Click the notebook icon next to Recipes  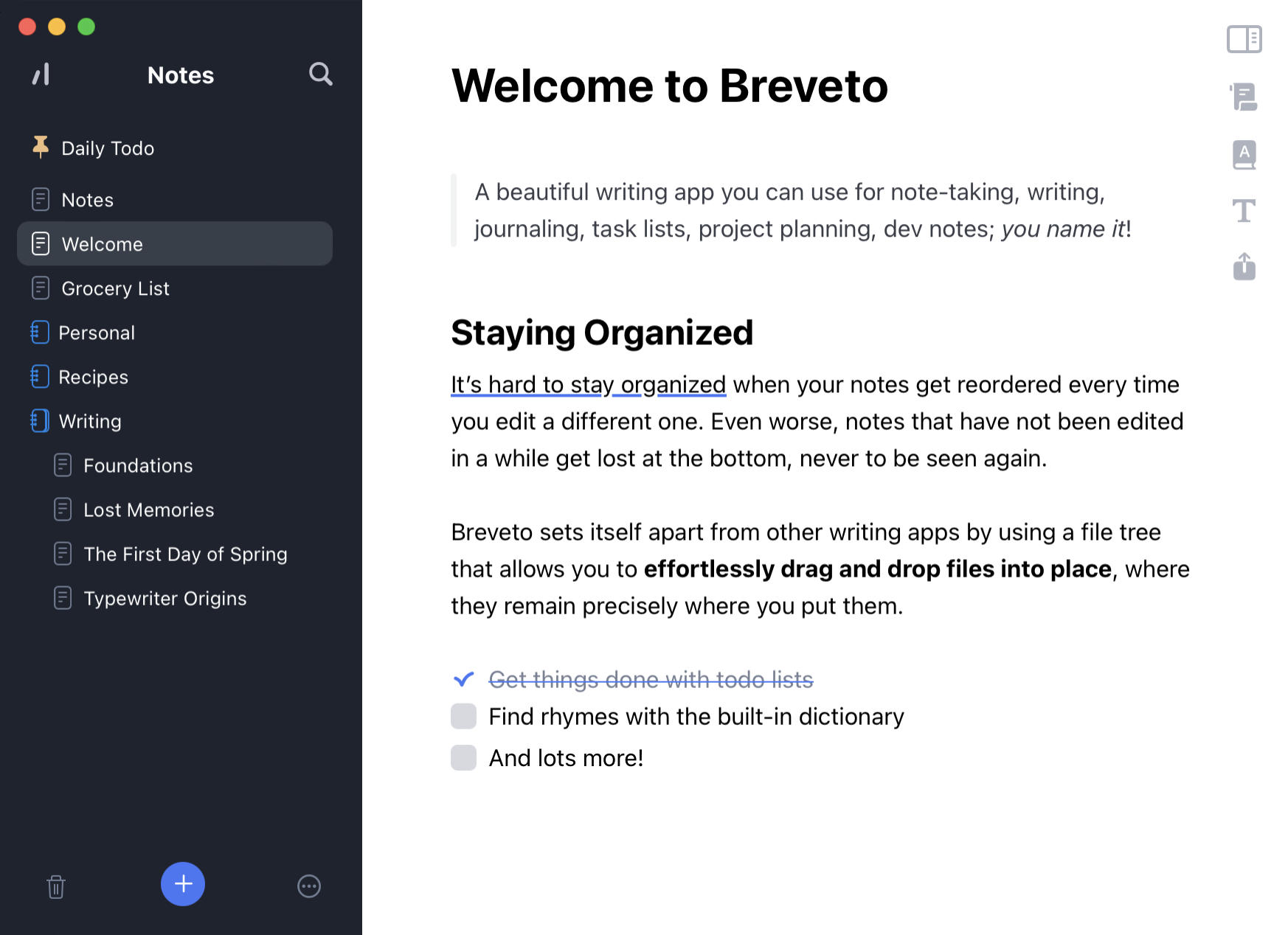pos(40,376)
